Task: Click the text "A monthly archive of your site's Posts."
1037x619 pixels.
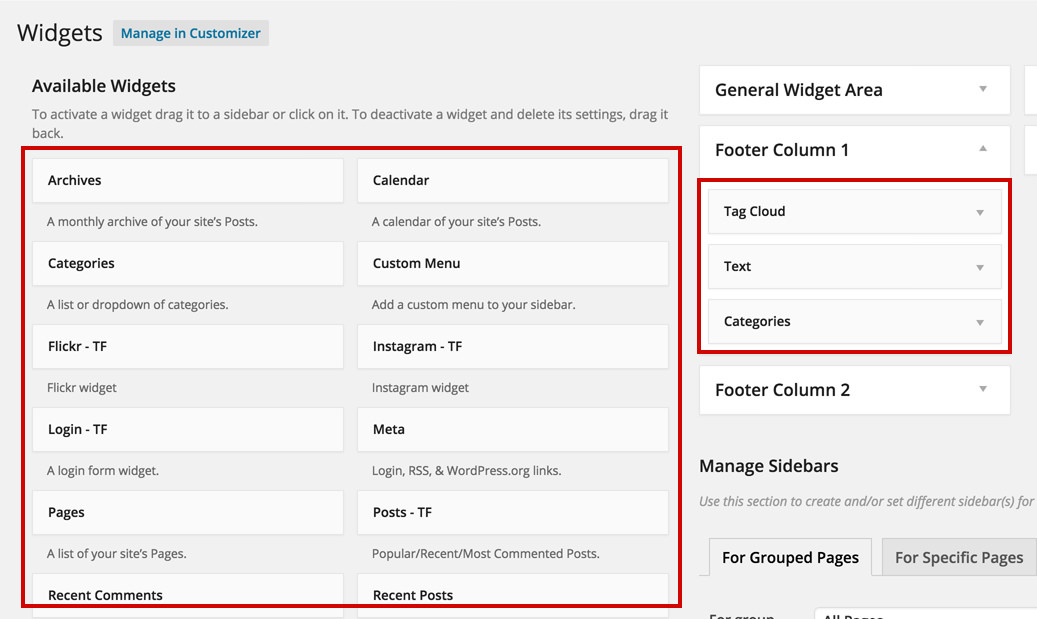Action: click(152, 222)
